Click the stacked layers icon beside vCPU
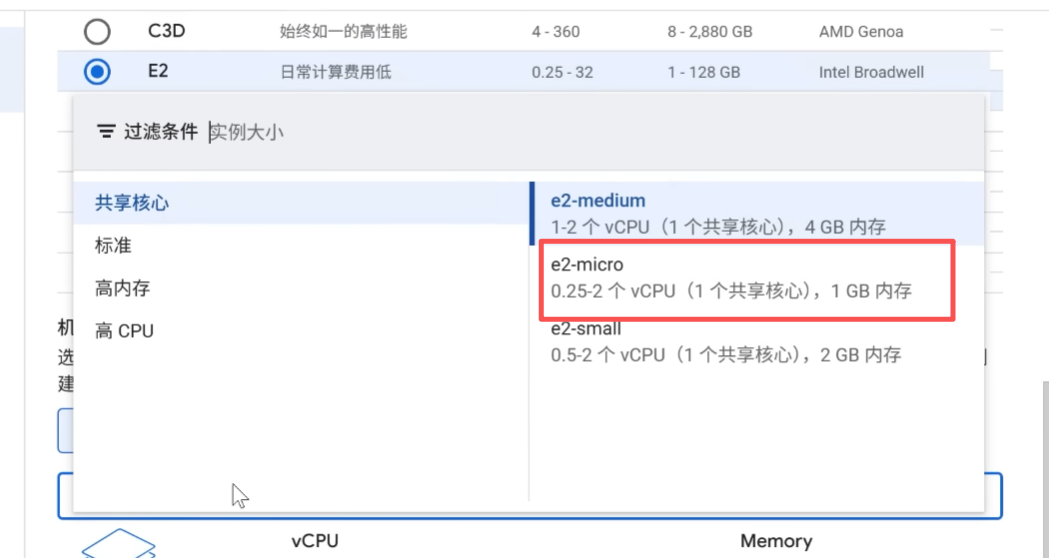Screen dimensions: 1049x558 click(x=118, y=544)
